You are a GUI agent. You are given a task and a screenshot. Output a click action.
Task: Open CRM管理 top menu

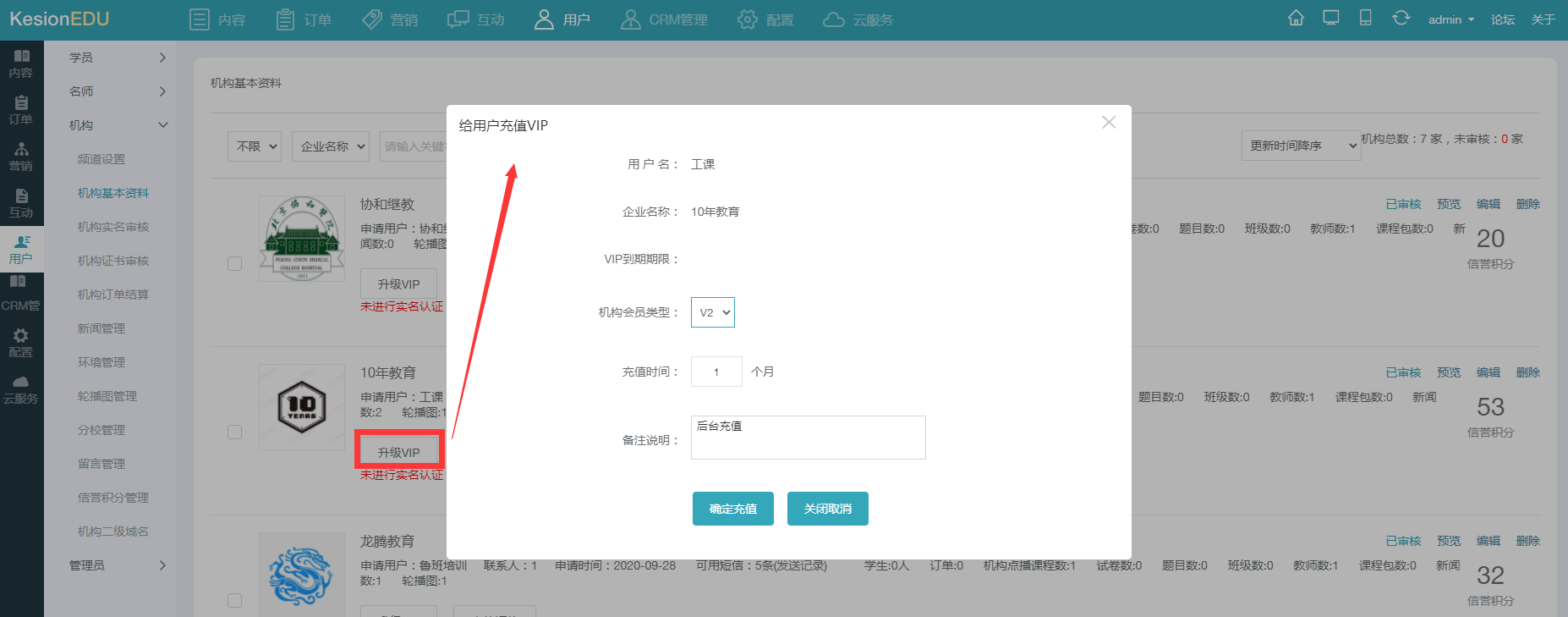[664, 19]
